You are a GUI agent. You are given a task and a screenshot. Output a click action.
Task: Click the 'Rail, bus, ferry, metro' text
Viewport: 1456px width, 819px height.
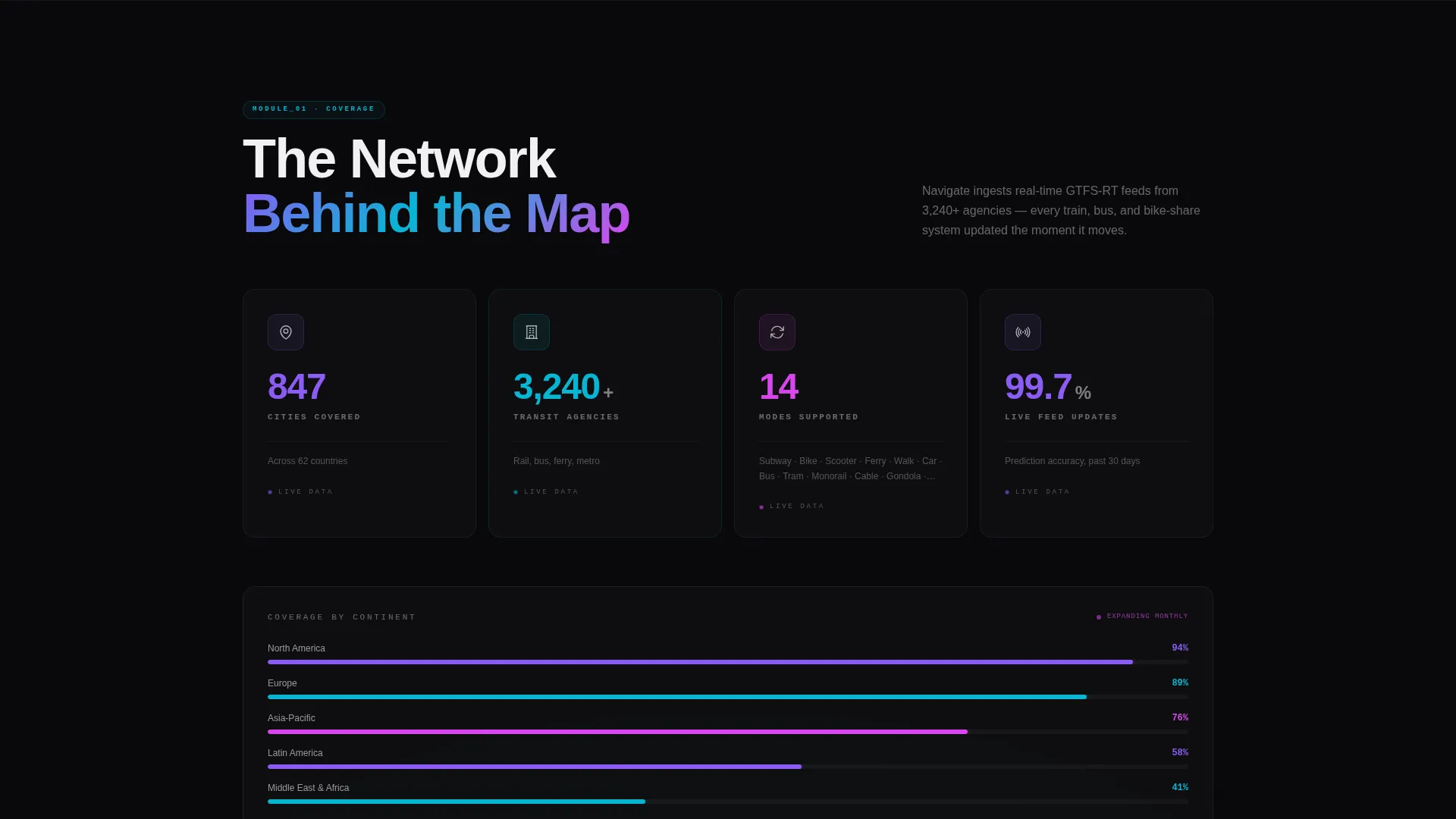click(557, 461)
